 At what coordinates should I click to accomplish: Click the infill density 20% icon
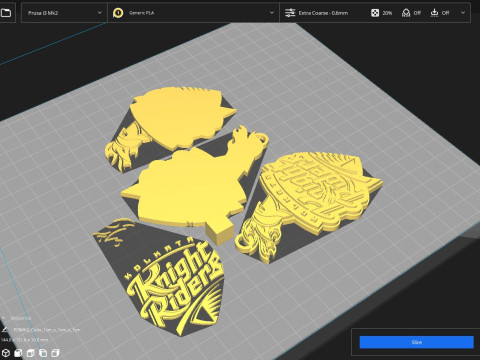375,13
